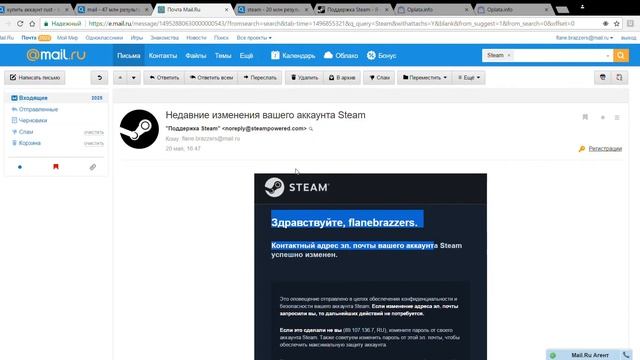
Task: Open the Все проекты dropdown
Action: (x=254, y=38)
